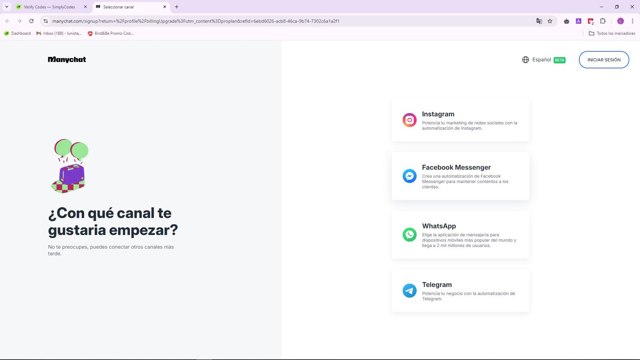
Task: Click the balloons suitcase illustration
Action: pos(70,166)
